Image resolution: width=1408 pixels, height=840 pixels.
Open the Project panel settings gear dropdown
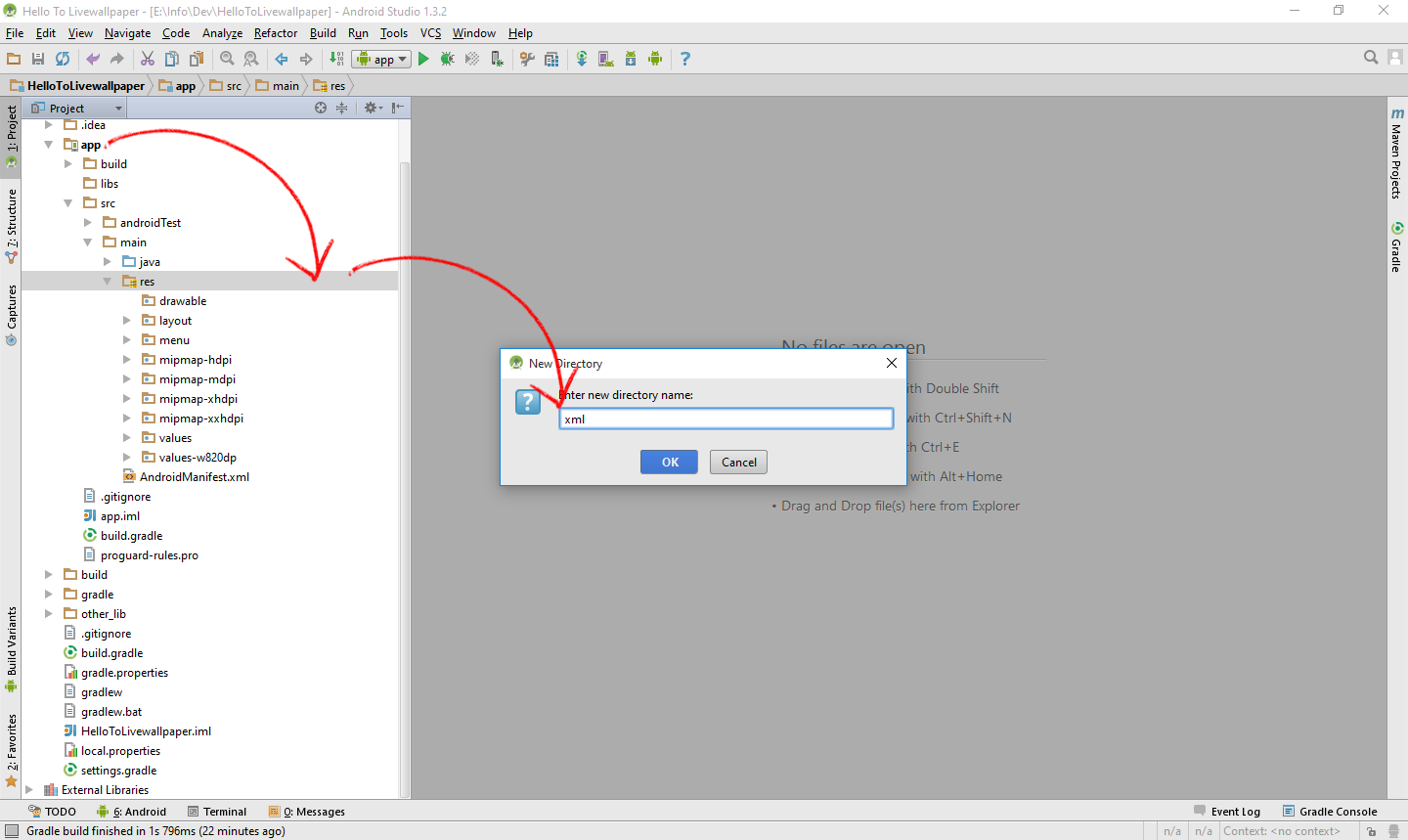[373, 108]
